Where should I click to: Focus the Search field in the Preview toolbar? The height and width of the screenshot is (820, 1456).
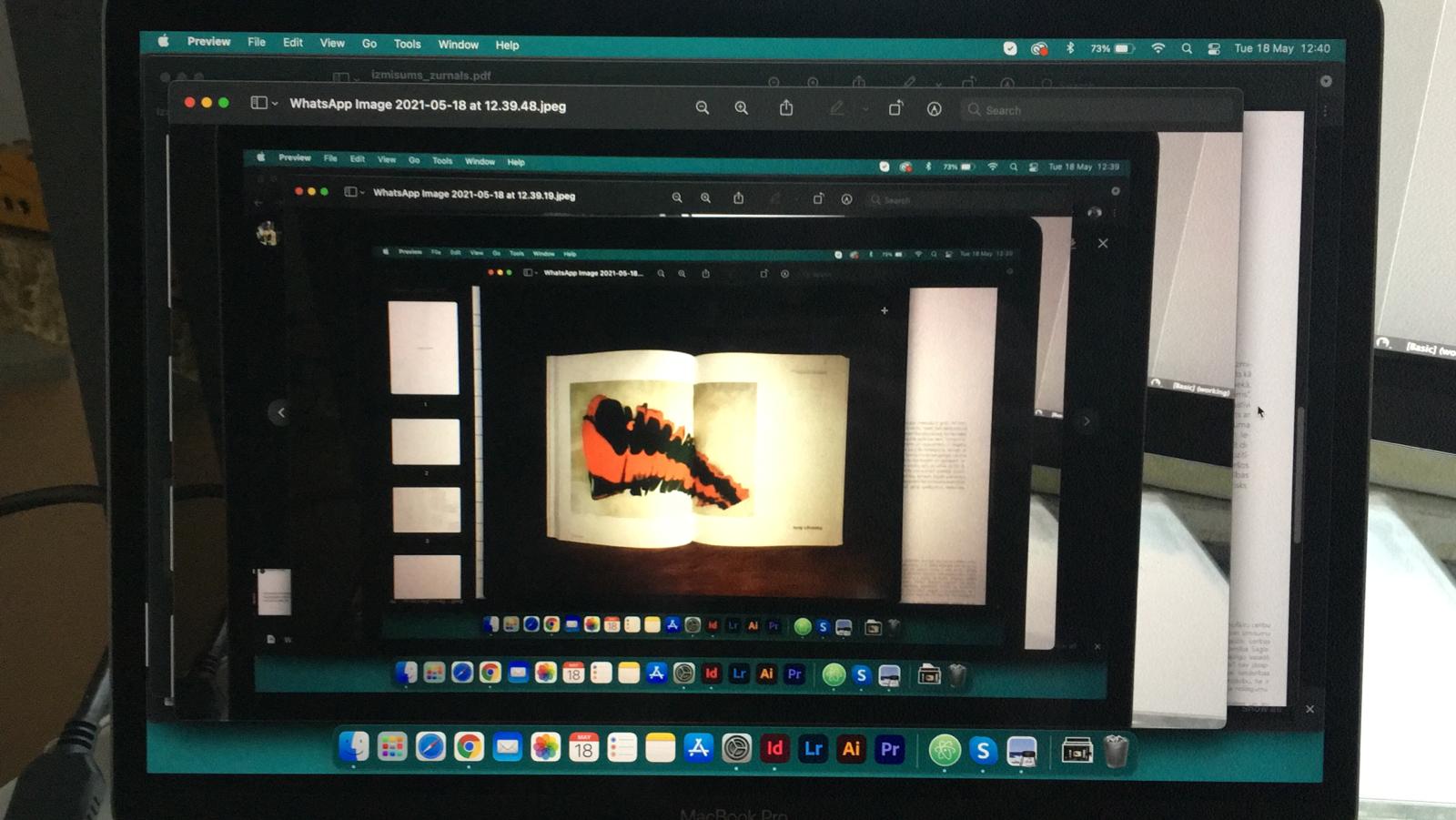[1097, 110]
